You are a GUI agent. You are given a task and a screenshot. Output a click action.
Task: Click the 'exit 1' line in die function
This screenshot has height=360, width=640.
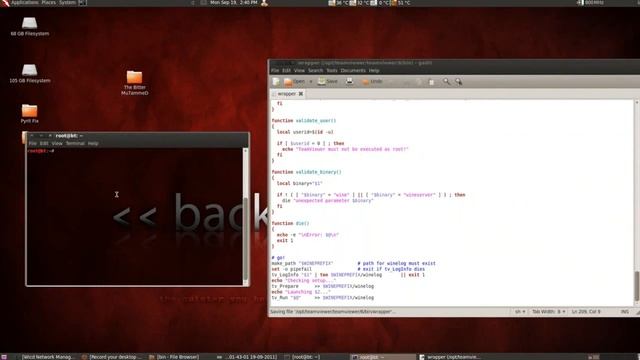pos(285,241)
